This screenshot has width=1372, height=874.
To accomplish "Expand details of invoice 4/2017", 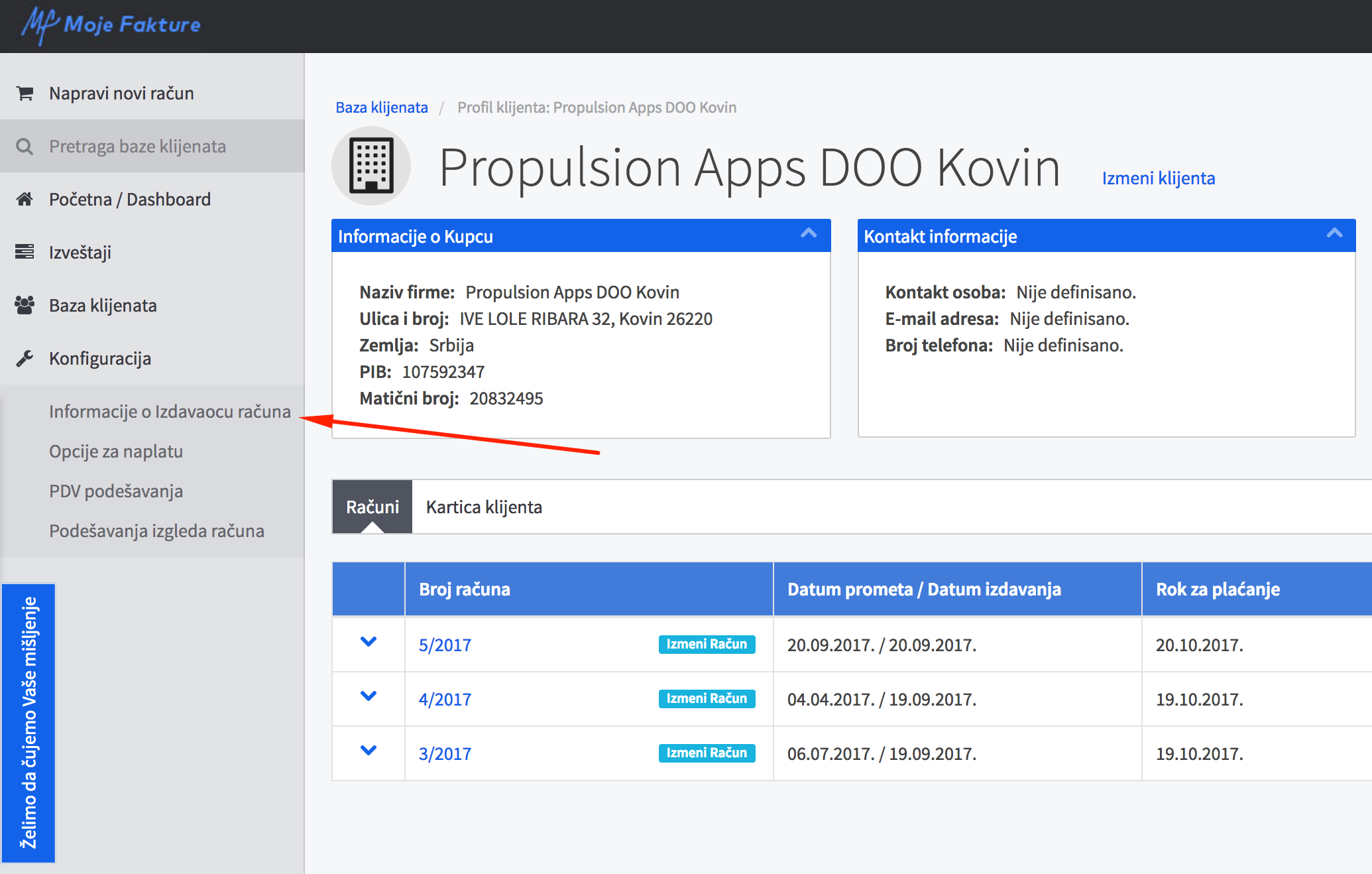I will (x=369, y=696).
